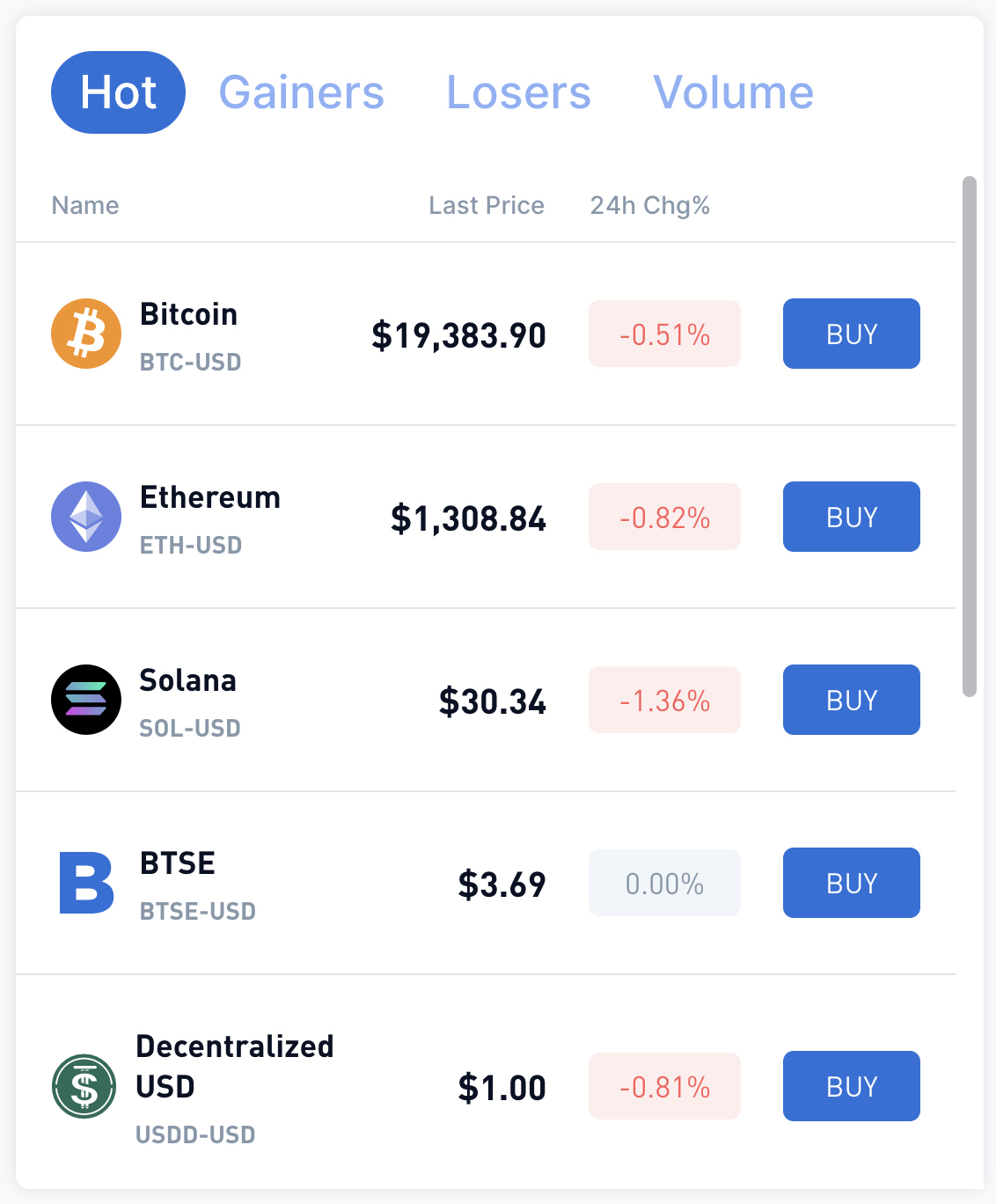This screenshot has width=996, height=1204.
Task: Click the black Solana logo icon
Action: coord(86,700)
